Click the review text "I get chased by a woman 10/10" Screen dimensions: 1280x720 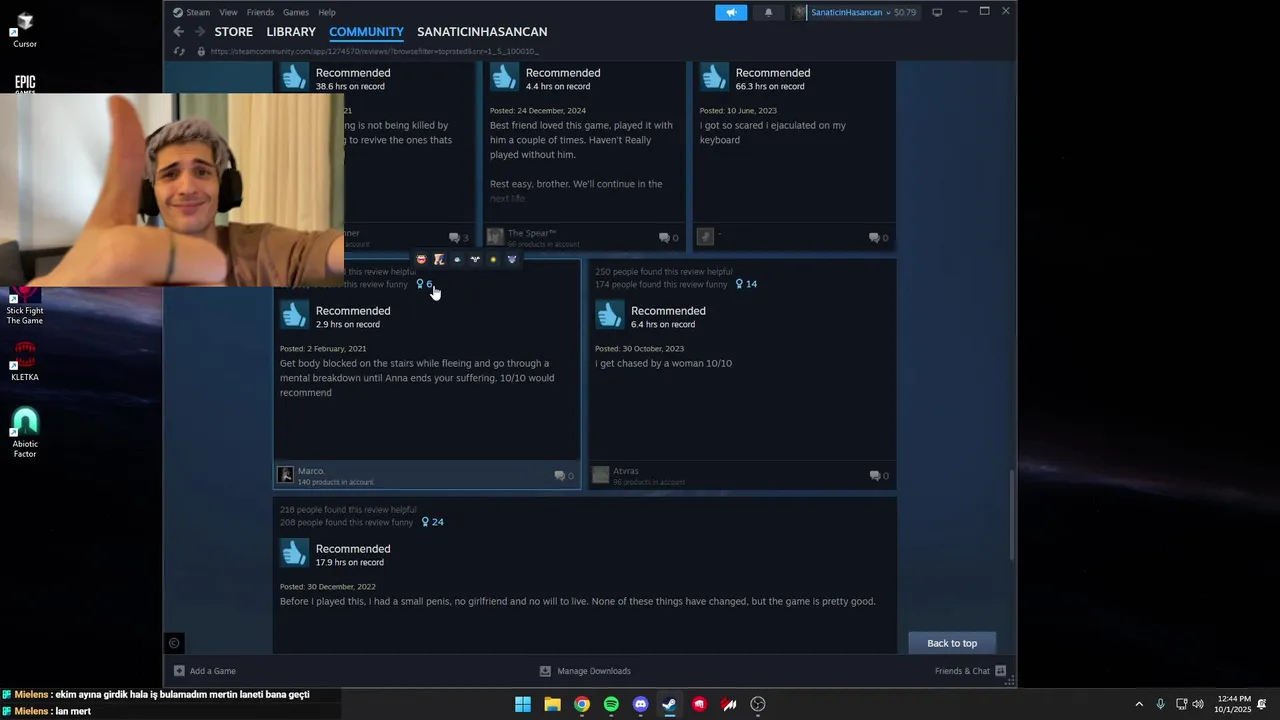(x=663, y=363)
